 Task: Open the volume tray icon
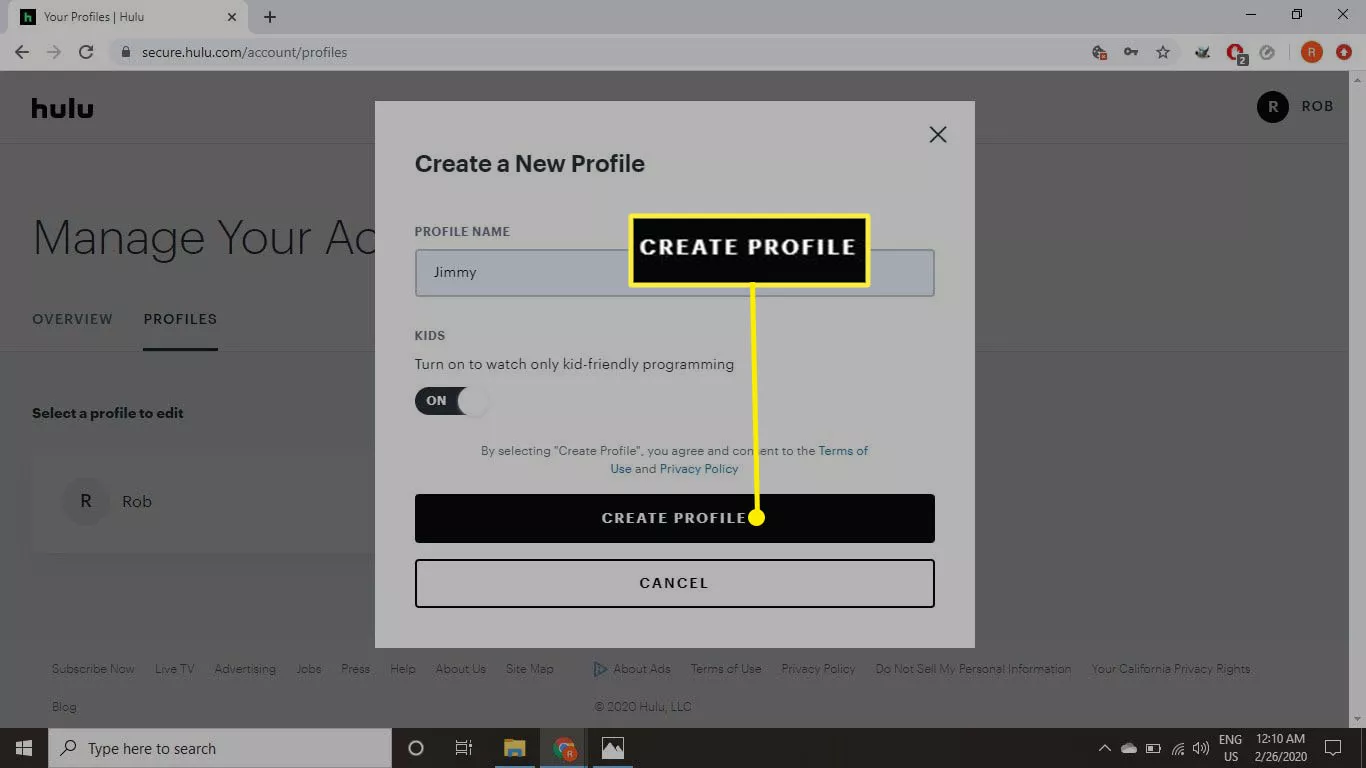(1201, 748)
